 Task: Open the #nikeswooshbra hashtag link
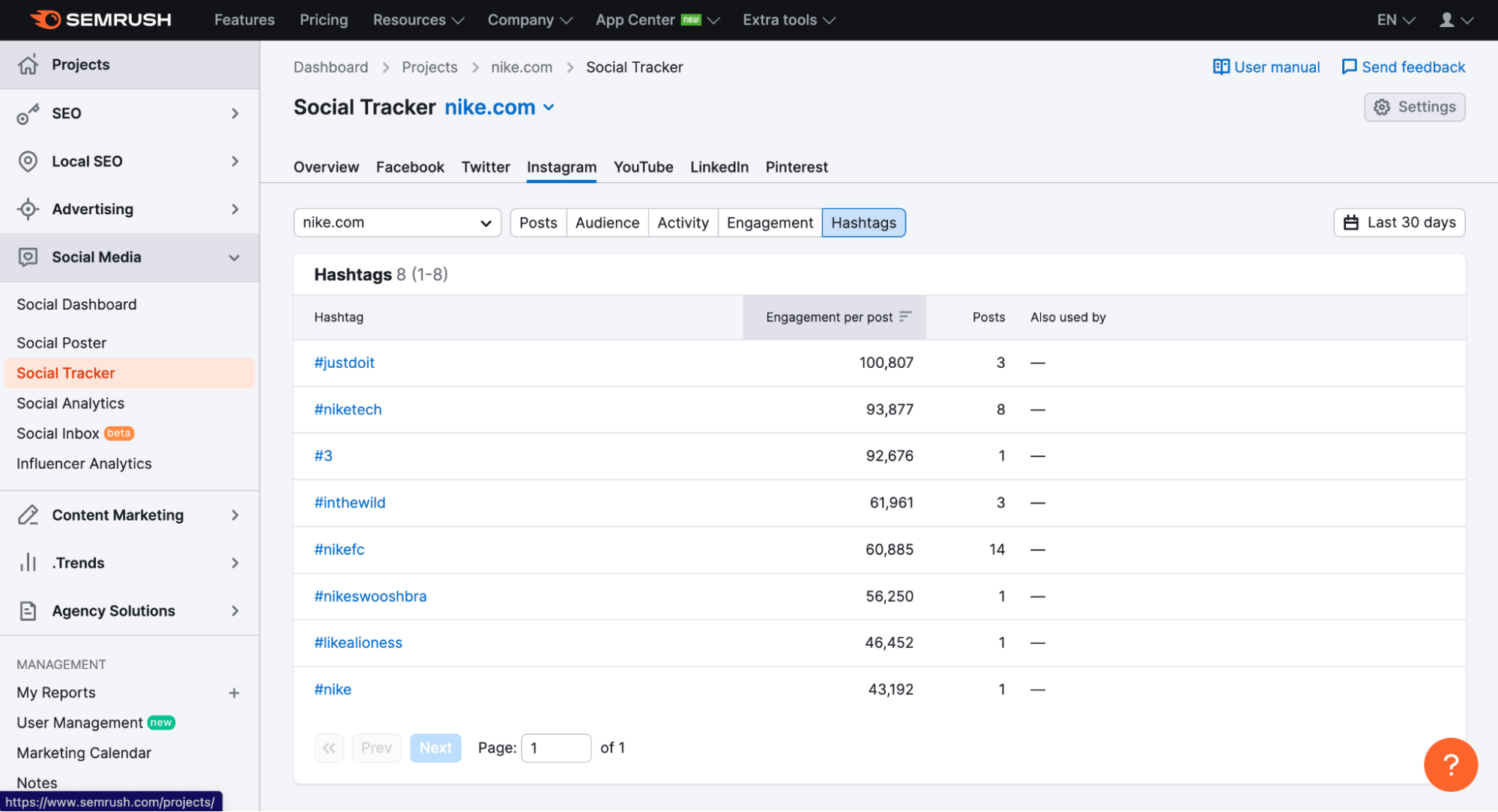click(x=370, y=596)
